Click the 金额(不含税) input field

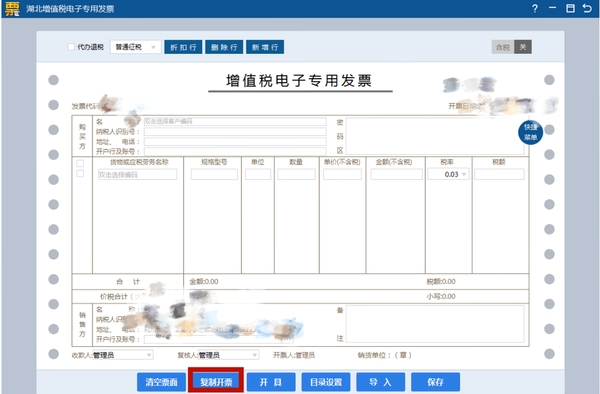(396, 174)
